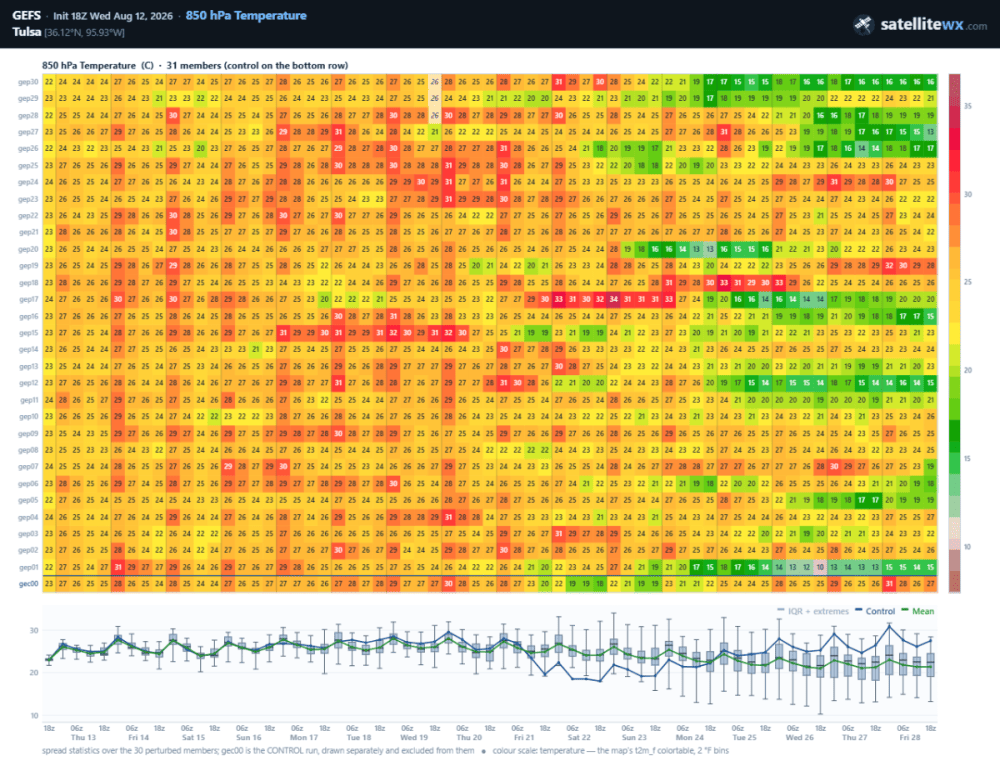Click the 'Fri 21' date axis label
The height and width of the screenshot is (766, 1000).
tap(524, 737)
